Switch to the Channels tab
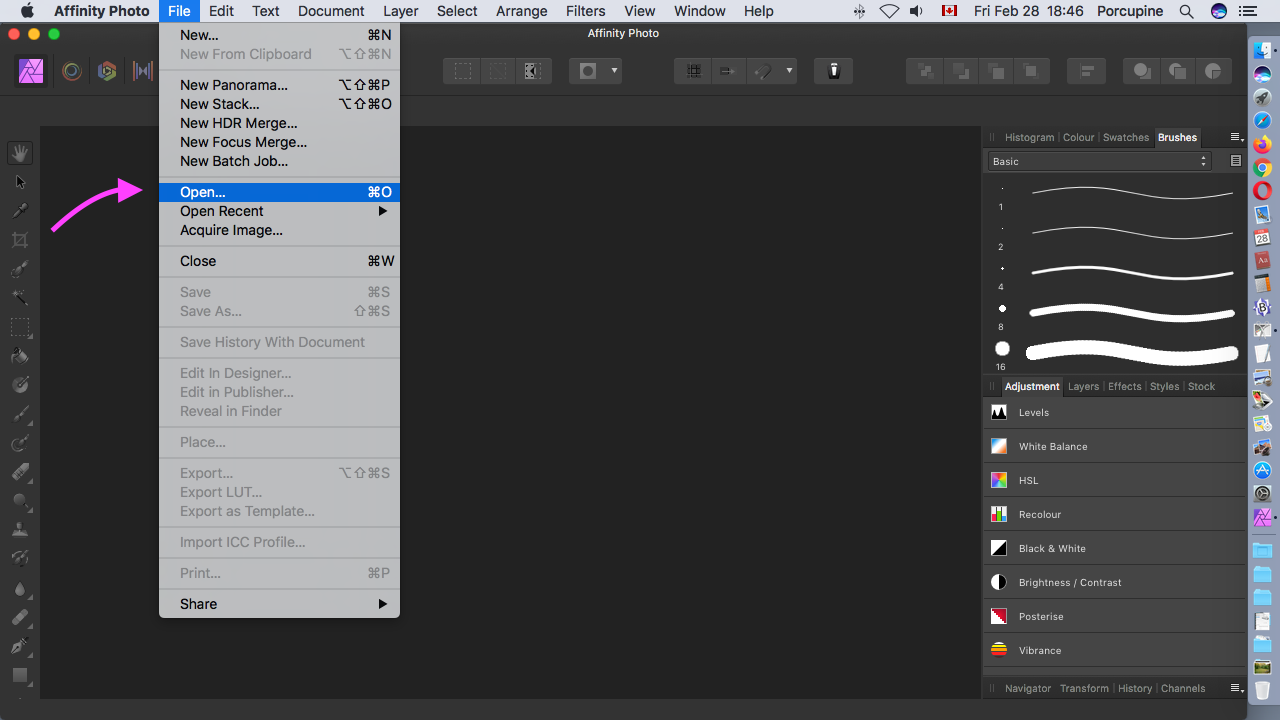 (1183, 688)
